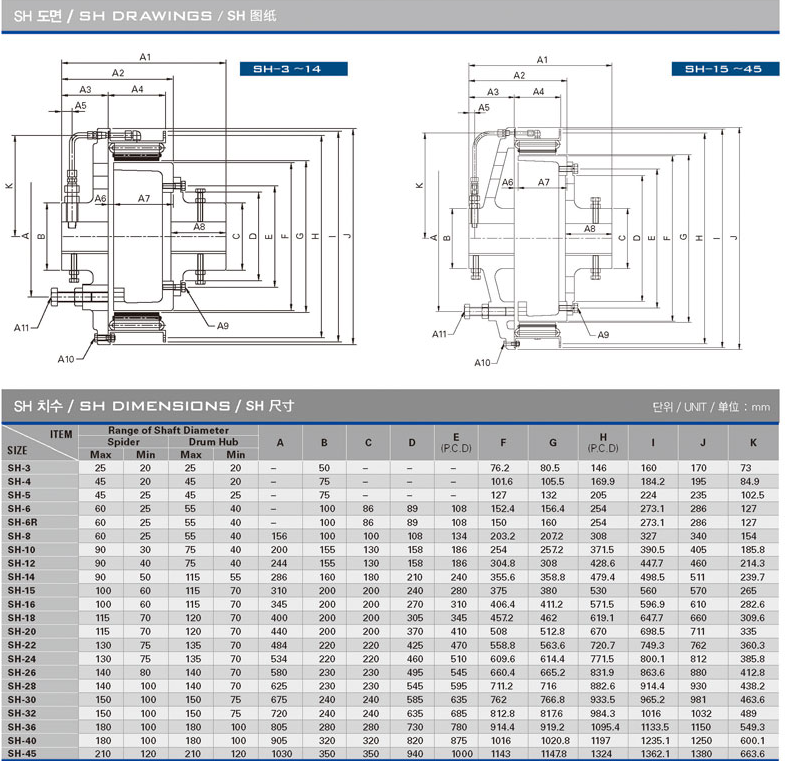Click the blue SH-3 ~14 label
The height and width of the screenshot is (761, 787).
[293, 69]
